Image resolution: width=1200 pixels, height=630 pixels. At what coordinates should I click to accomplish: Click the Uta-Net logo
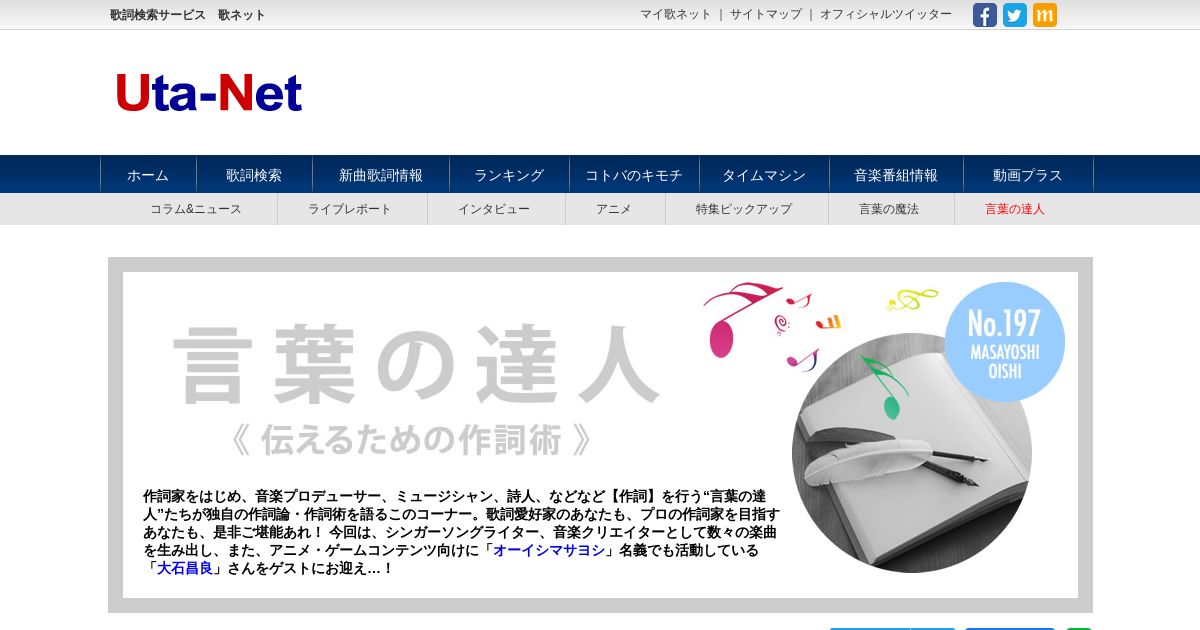point(208,93)
